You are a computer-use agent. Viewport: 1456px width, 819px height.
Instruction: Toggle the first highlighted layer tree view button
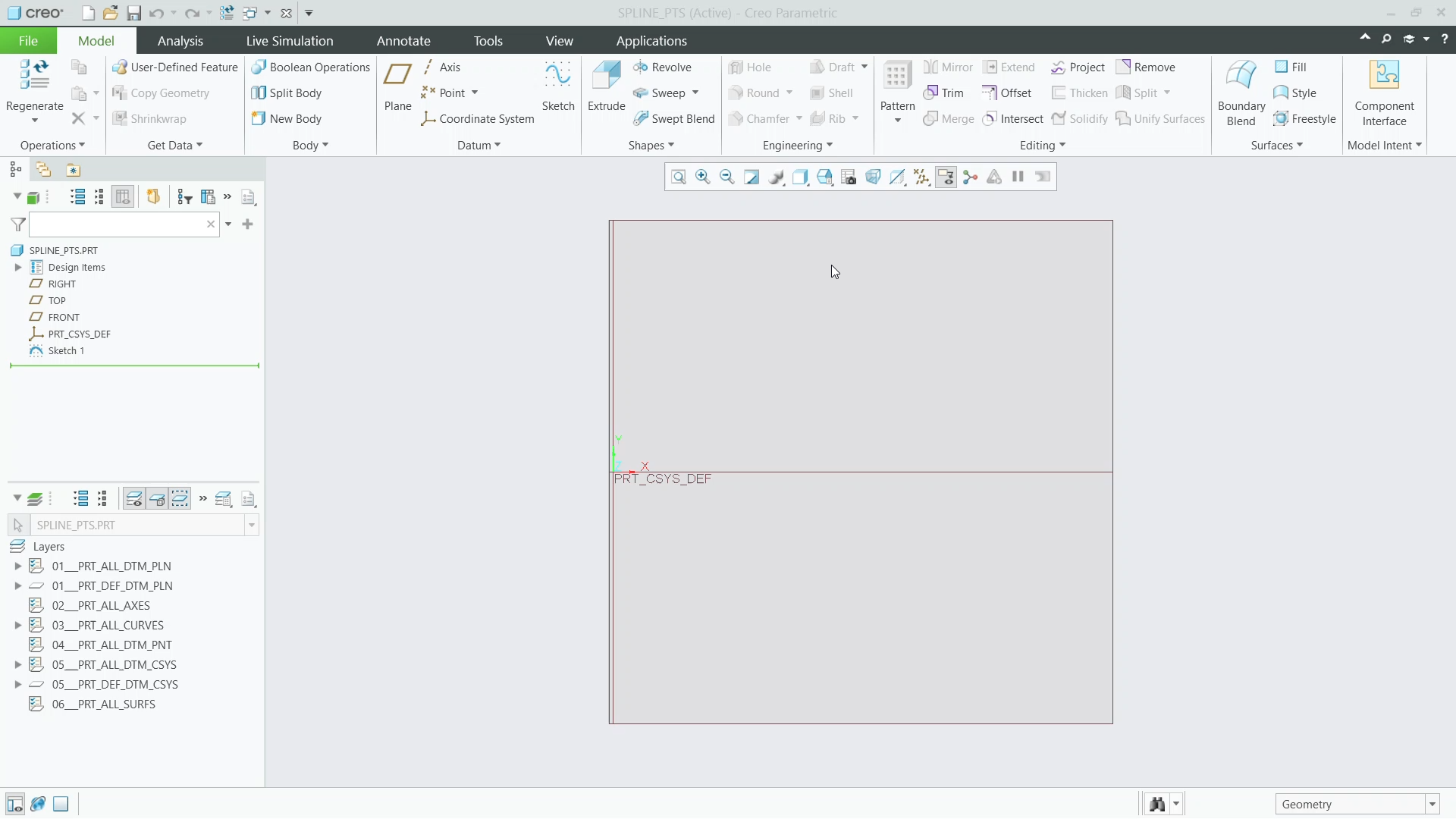pos(133,499)
